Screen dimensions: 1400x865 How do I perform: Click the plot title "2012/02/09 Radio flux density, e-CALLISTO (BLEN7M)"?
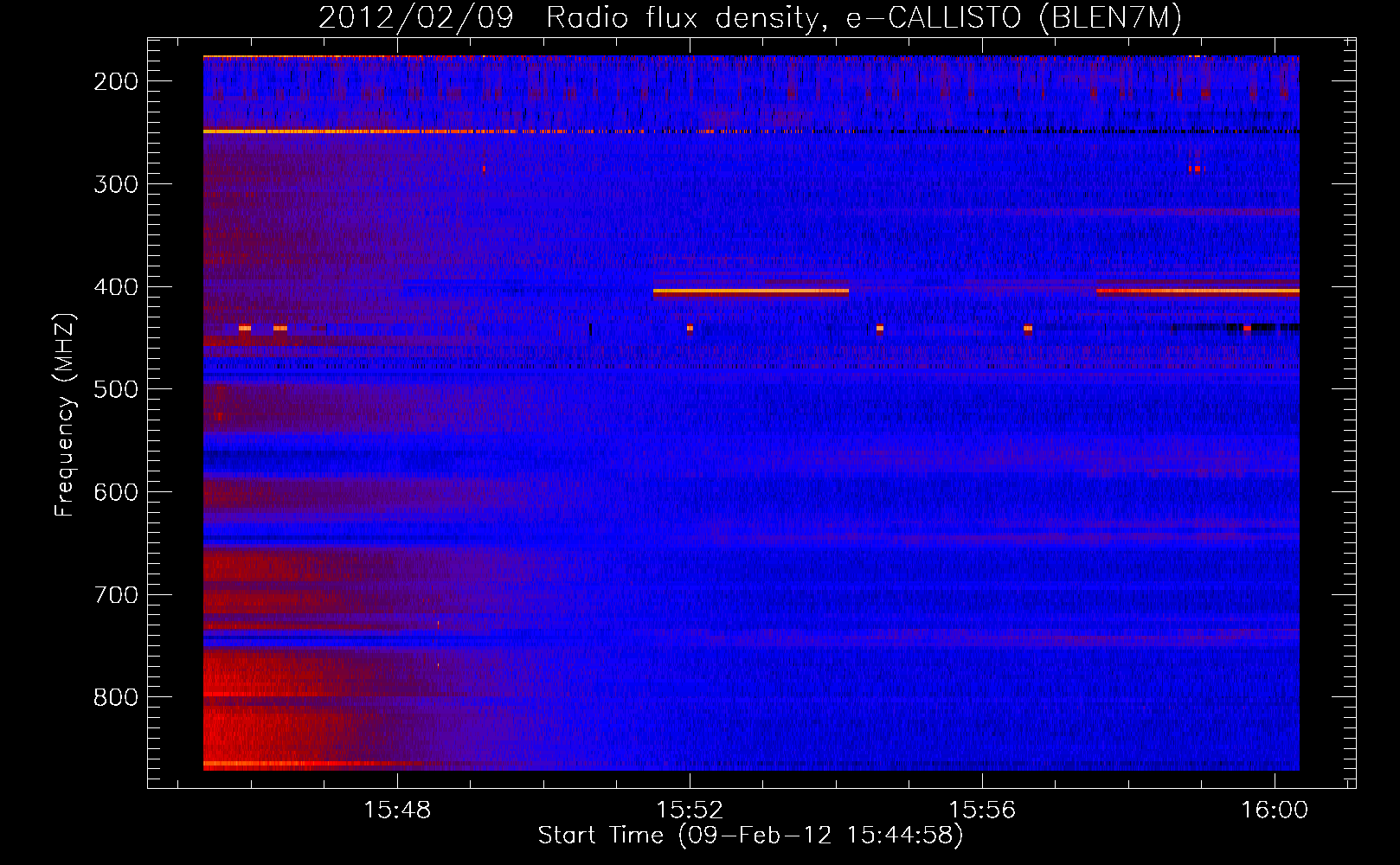click(x=750, y=18)
